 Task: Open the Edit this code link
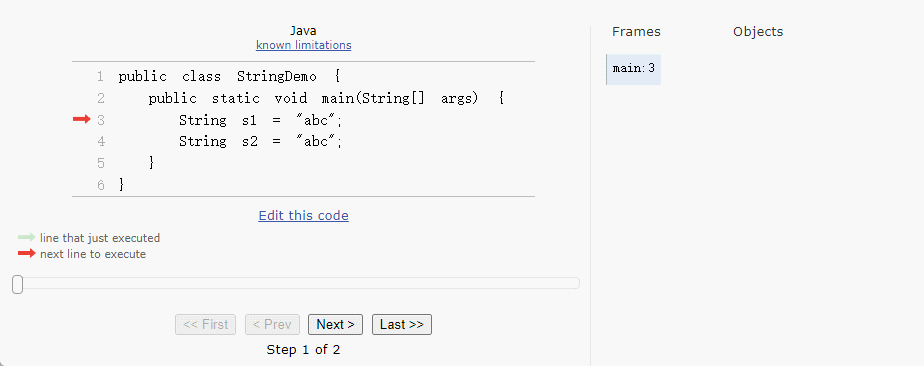click(x=303, y=216)
